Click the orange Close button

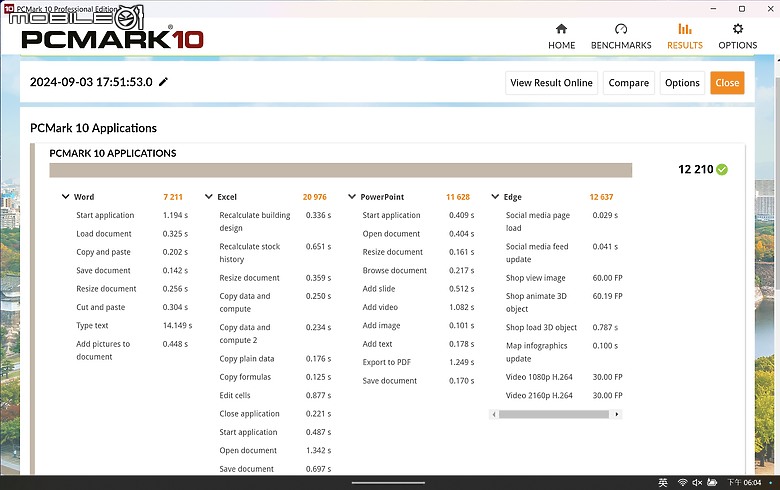tap(727, 83)
